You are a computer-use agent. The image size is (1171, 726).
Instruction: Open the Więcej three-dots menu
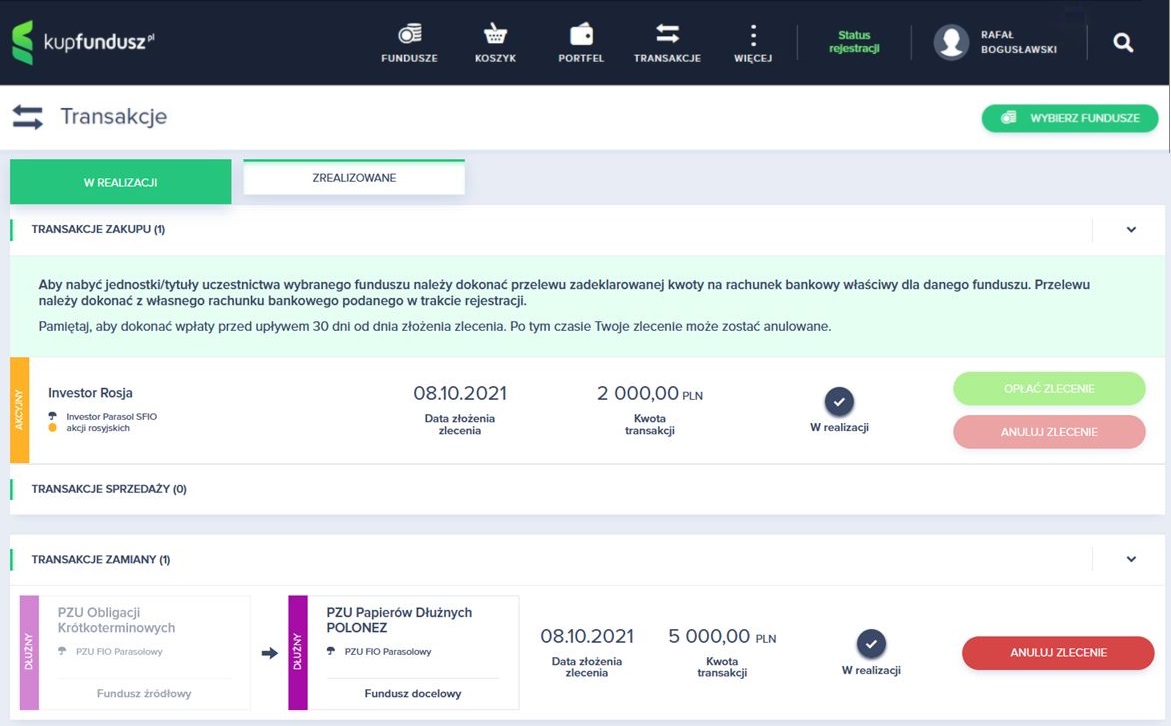pos(753,35)
